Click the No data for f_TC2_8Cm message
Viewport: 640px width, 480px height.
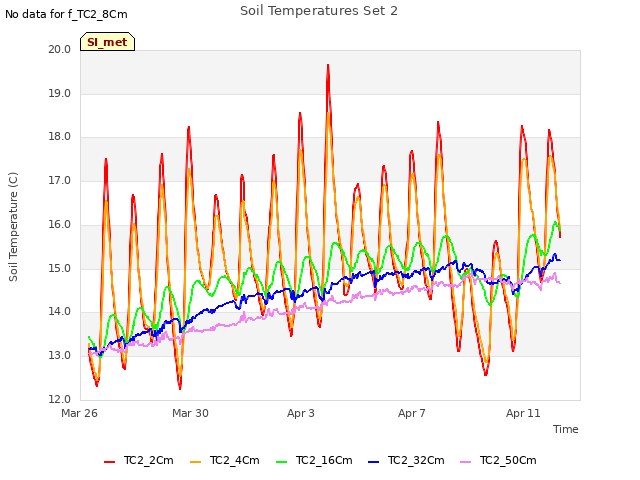click(x=66, y=14)
